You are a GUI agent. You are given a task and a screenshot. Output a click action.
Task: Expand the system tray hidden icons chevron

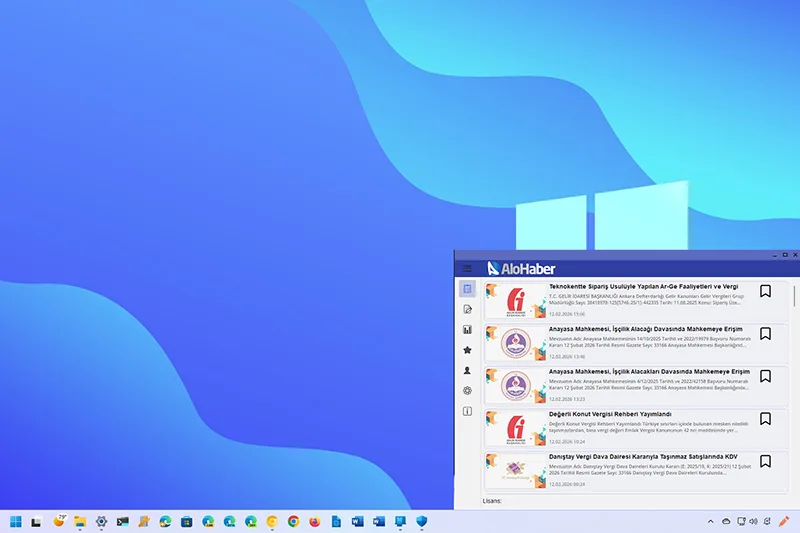click(710, 522)
